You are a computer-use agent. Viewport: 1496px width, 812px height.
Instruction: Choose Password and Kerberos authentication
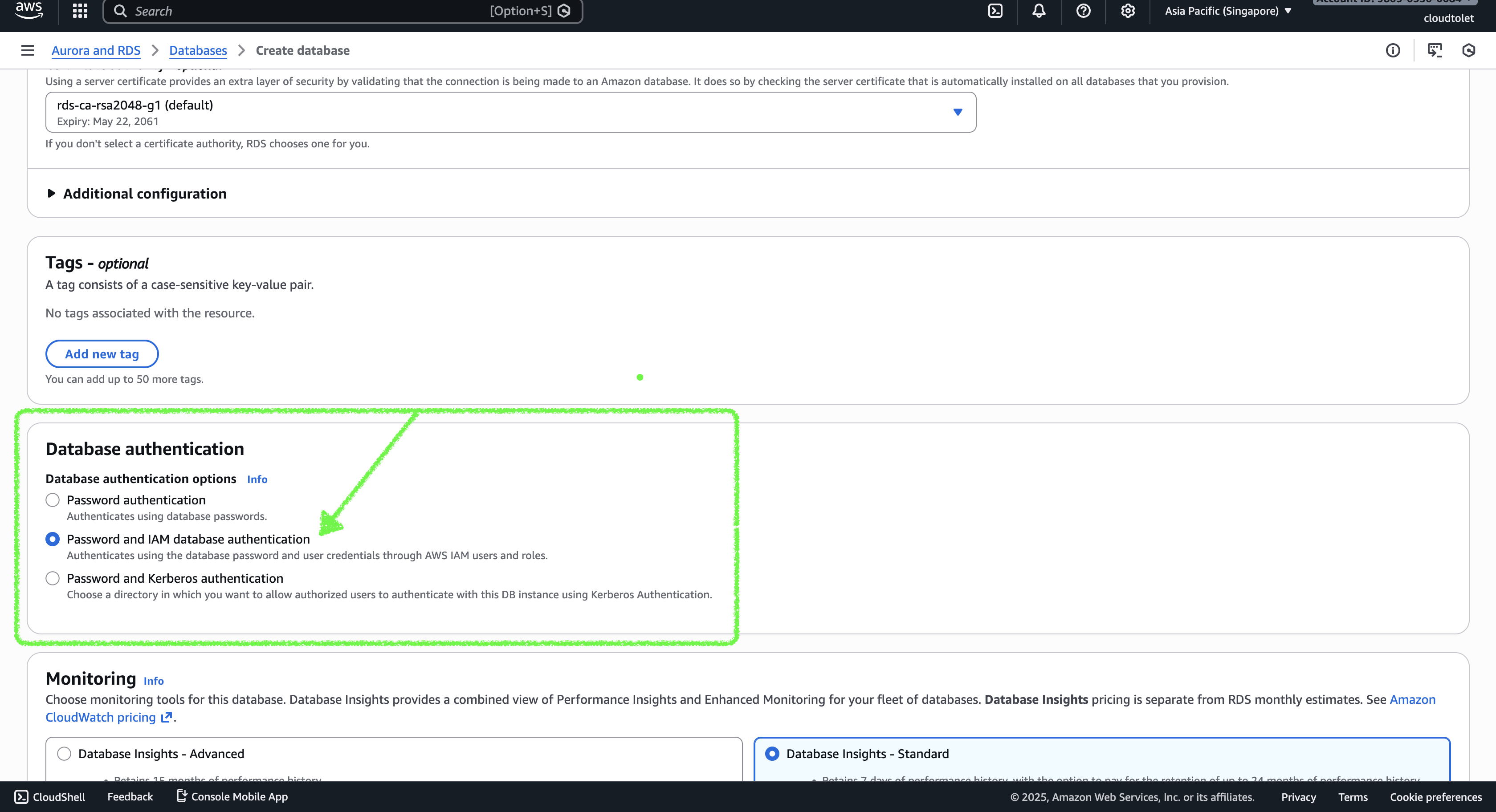click(53, 578)
